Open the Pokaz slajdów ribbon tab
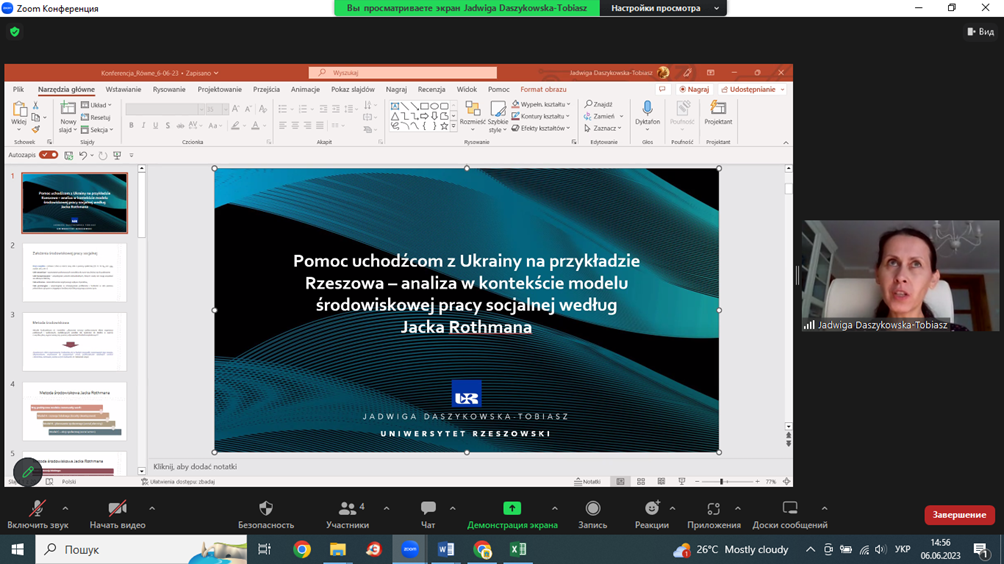Image resolution: width=1004 pixels, height=564 pixels. [353, 90]
